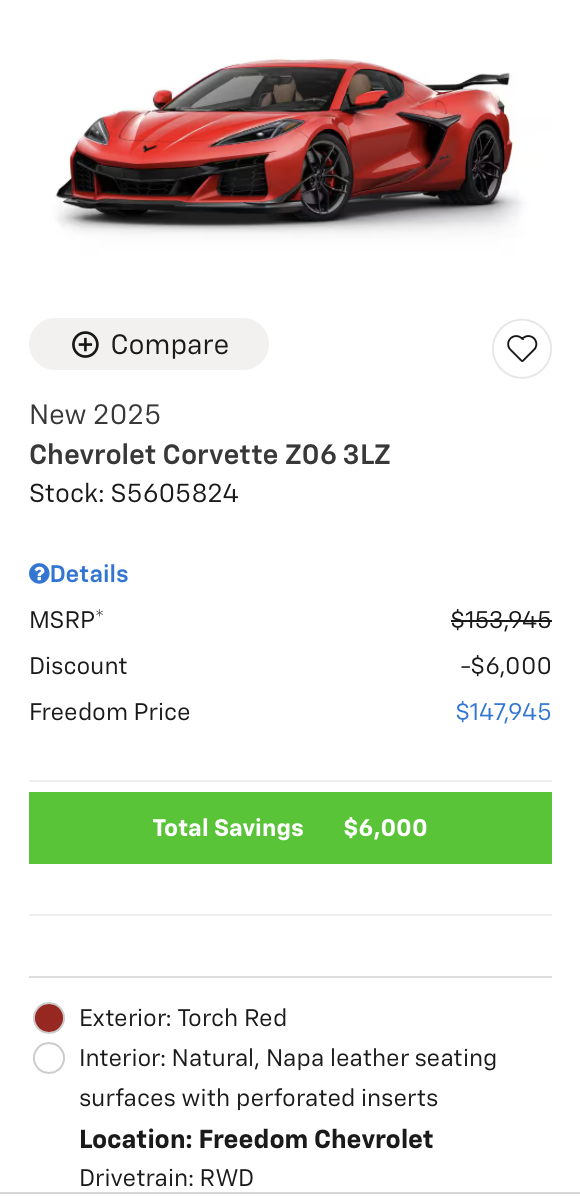Click the Discount -$6,000 amount
The image size is (580, 1196).
[x=506, y=666]
